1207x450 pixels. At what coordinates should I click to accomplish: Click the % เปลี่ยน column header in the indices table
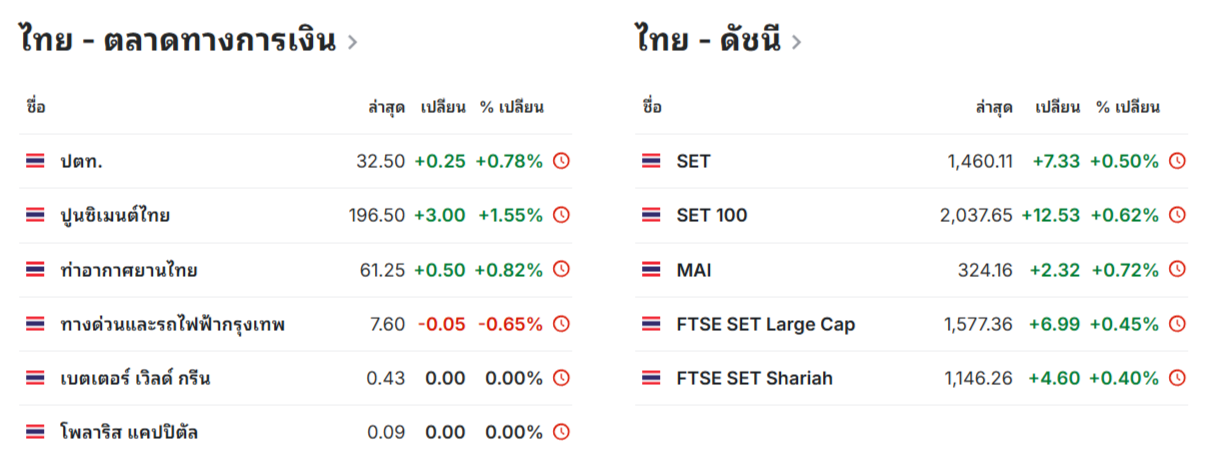point(1128,107)
